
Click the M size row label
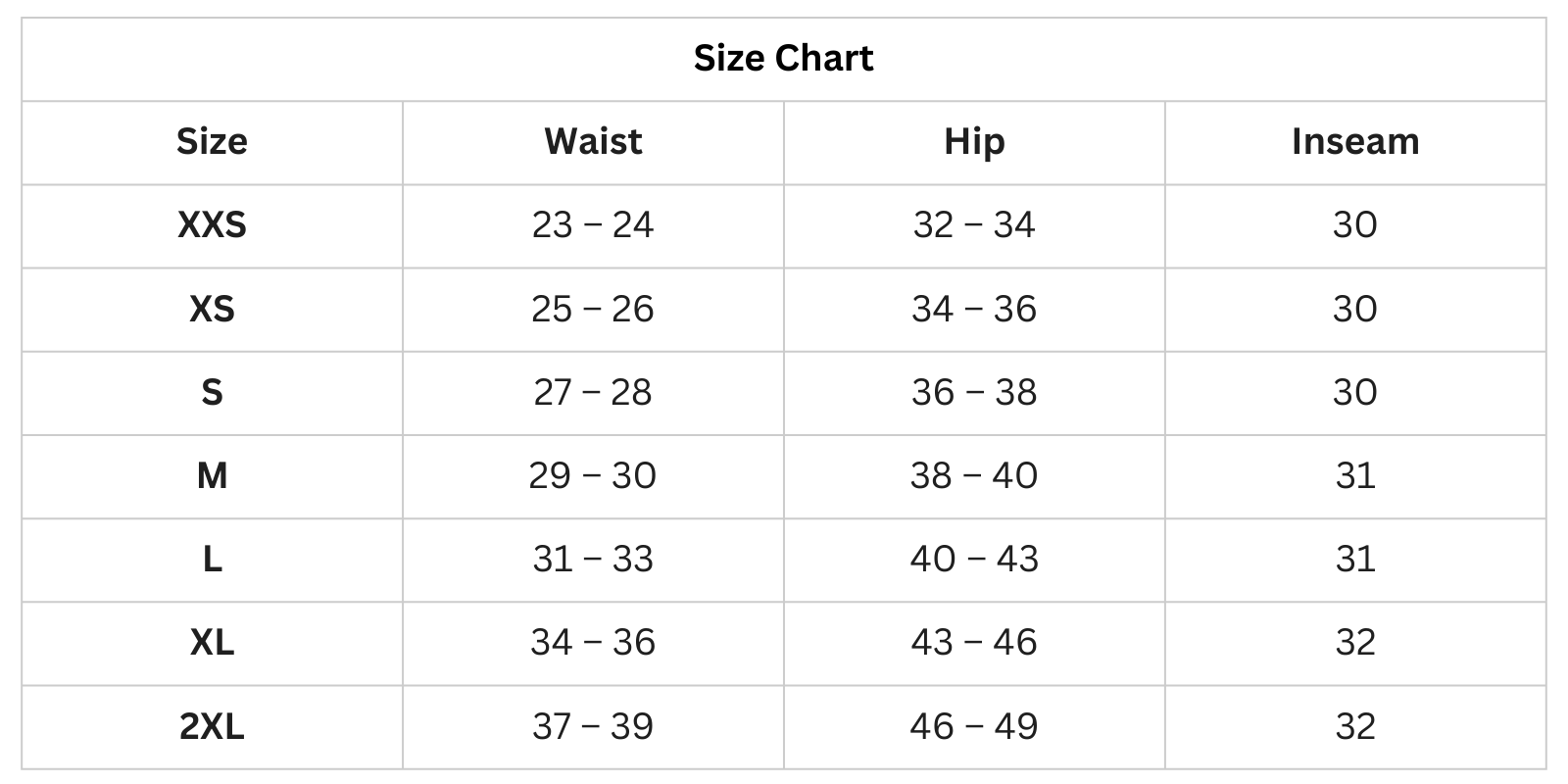212,476
